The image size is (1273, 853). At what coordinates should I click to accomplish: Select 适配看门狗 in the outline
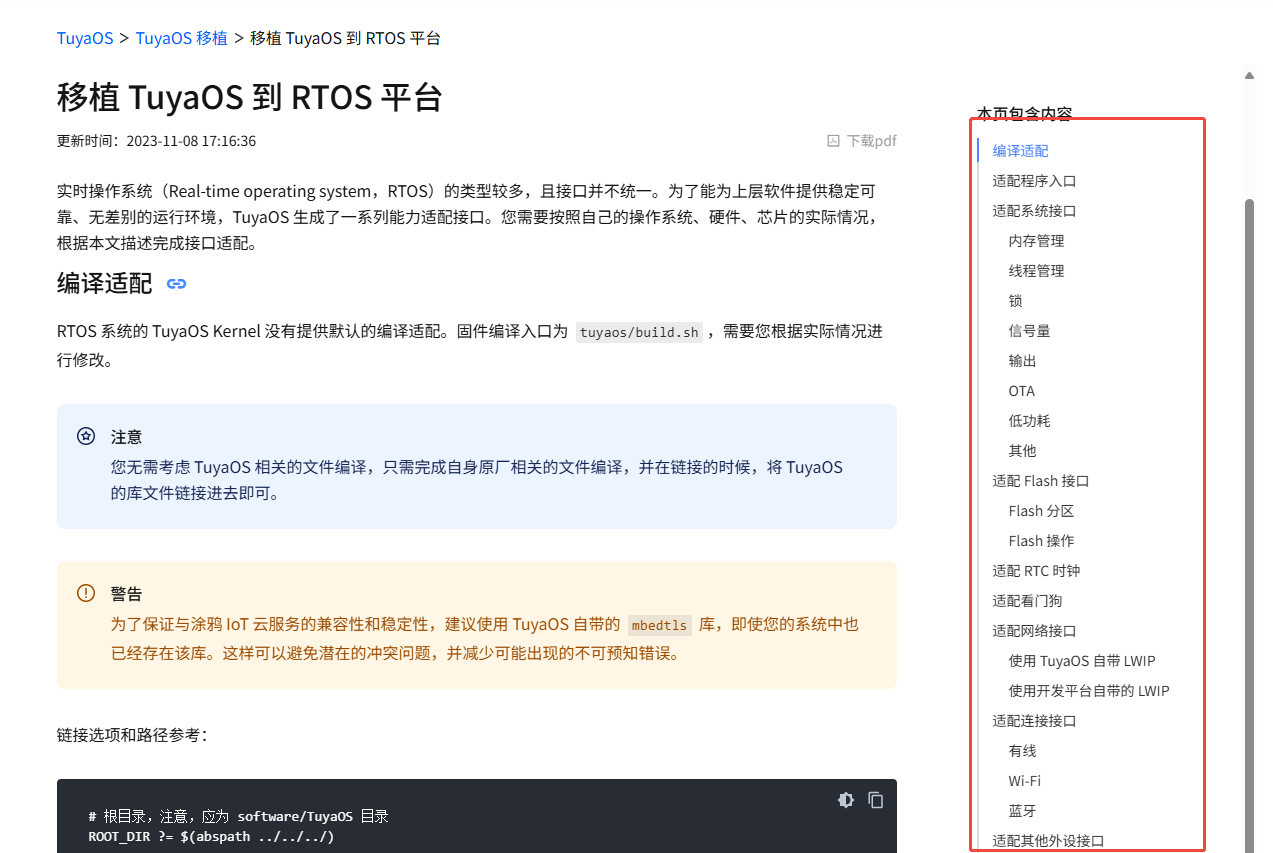[1027, 601]
